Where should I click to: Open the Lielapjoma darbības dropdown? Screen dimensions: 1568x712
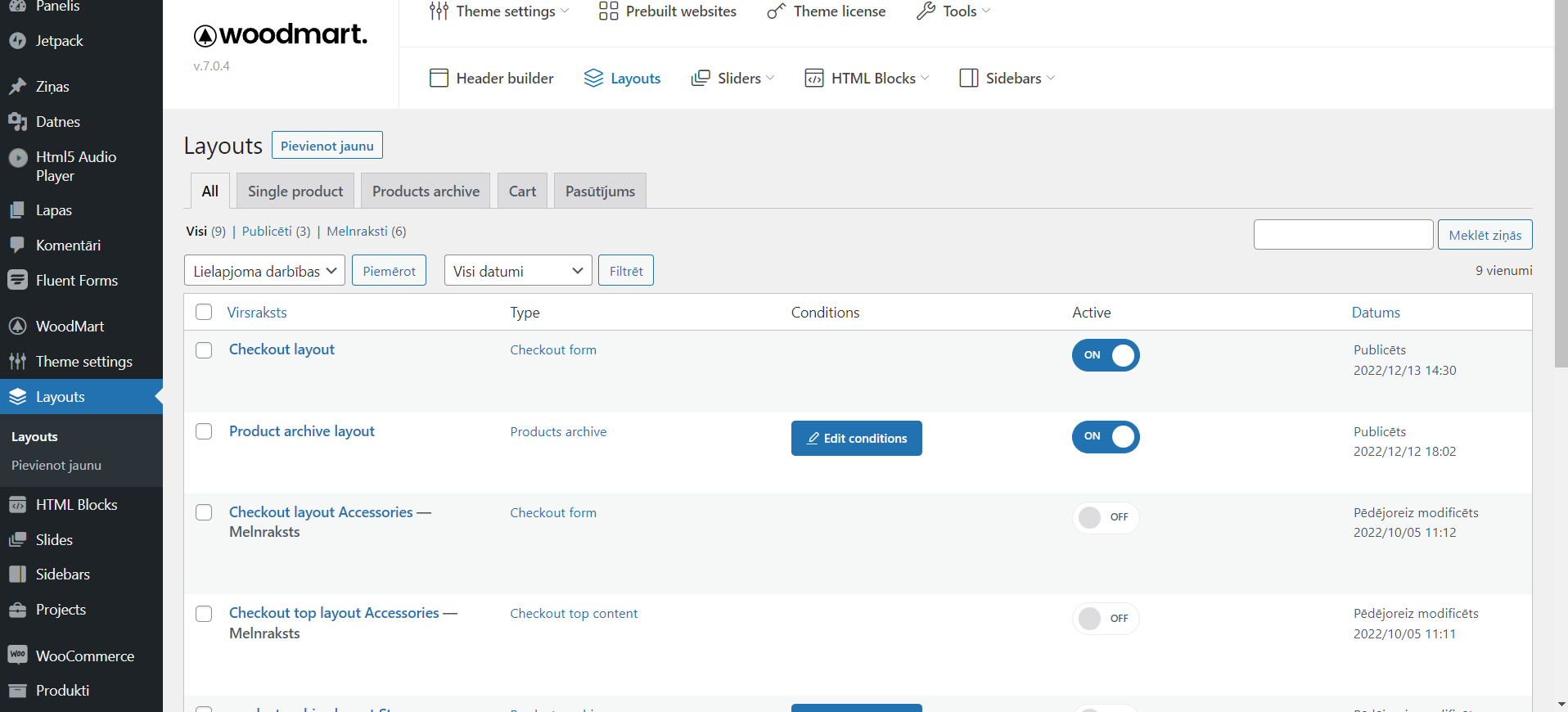click(264, 271)
